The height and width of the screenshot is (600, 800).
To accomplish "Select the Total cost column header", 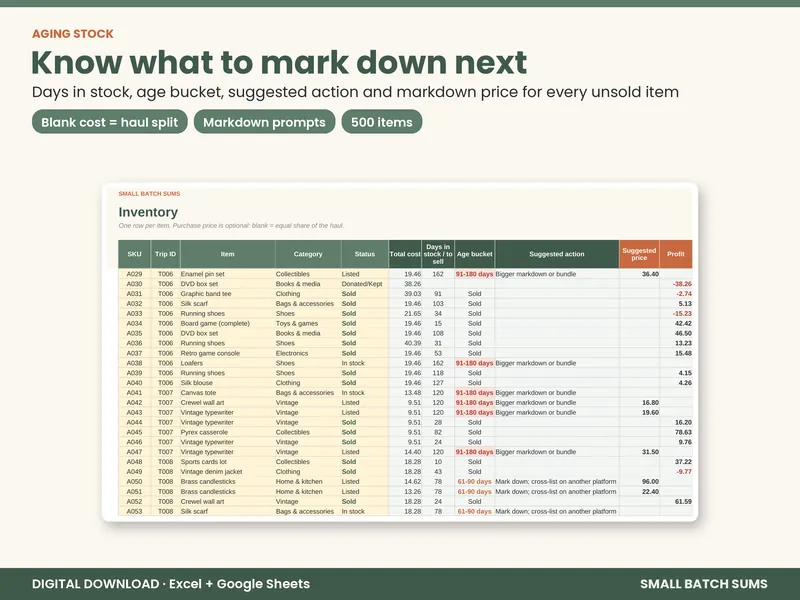I will pyautogui.click(x=405, y=254).
